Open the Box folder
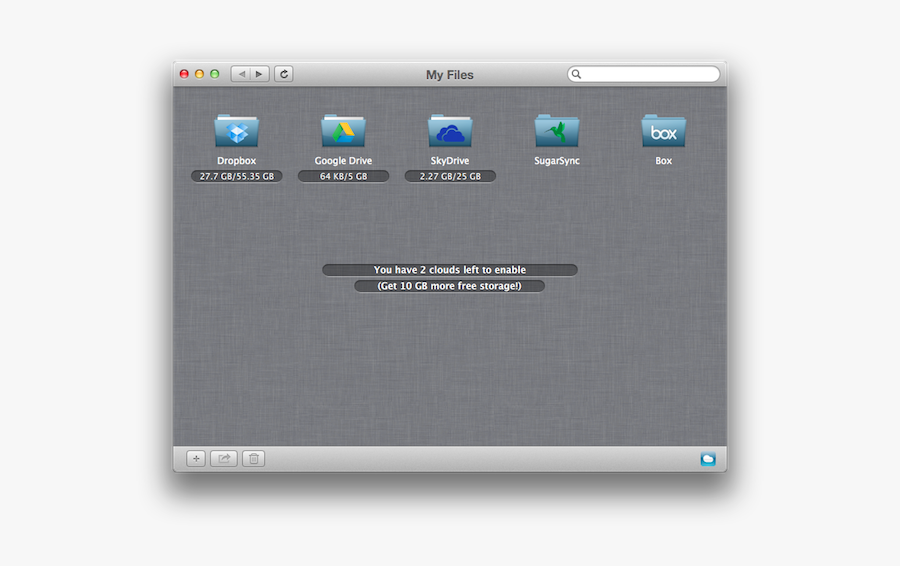Image resolution: width=900 pixels, height=566 pixels. (663, 131)
